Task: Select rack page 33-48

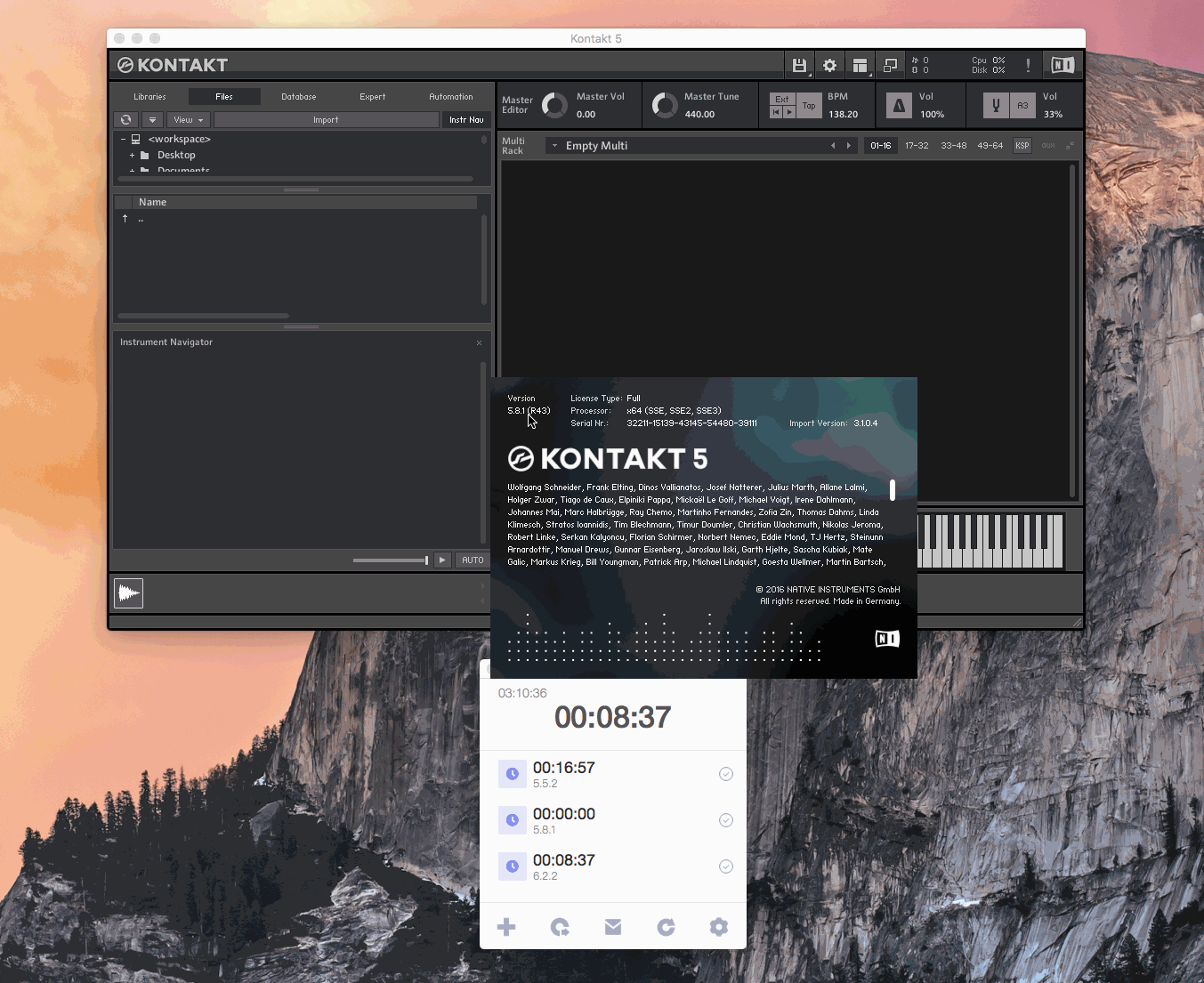Action: pos(954,145)
